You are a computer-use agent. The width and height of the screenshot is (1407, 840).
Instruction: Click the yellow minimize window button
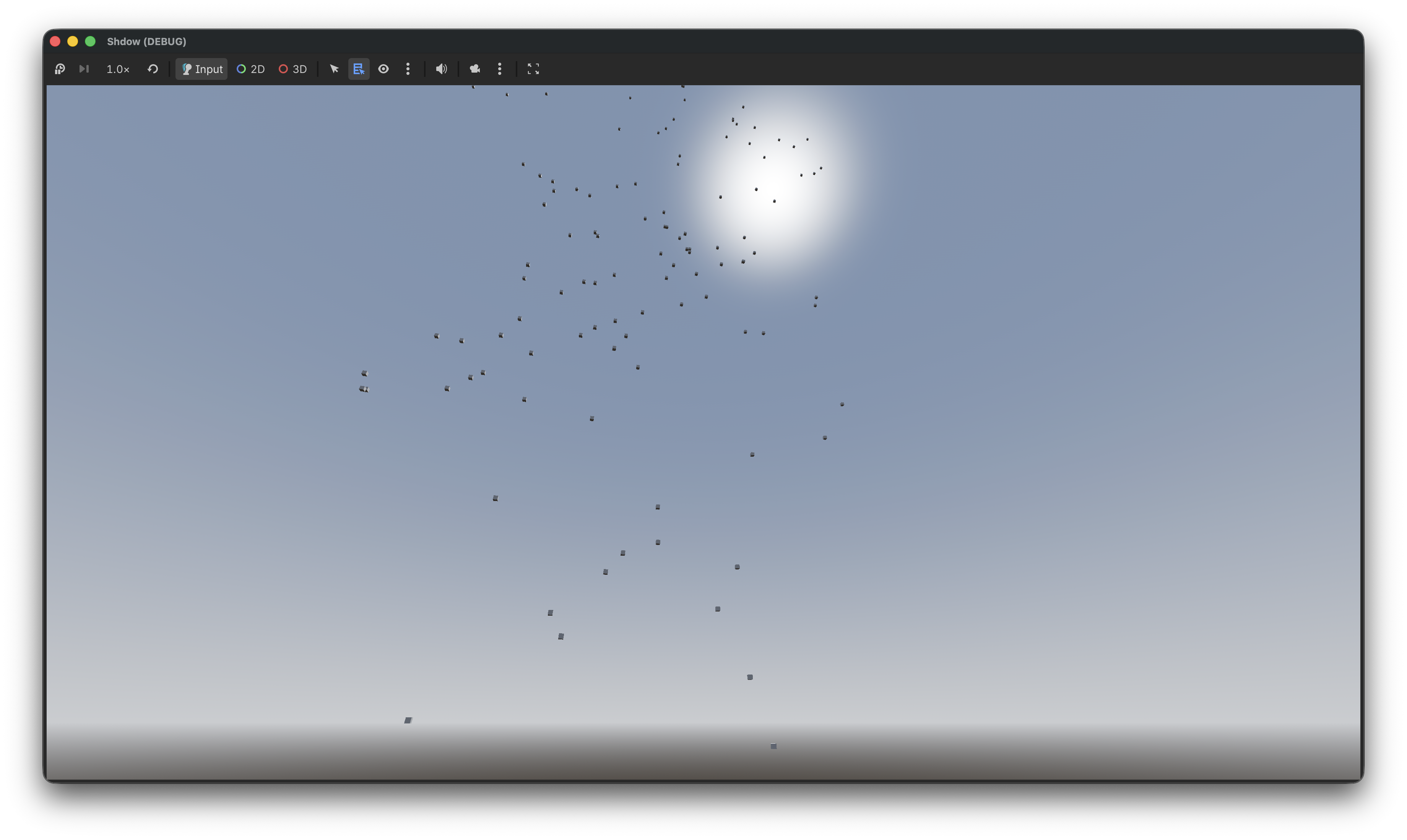73,41
